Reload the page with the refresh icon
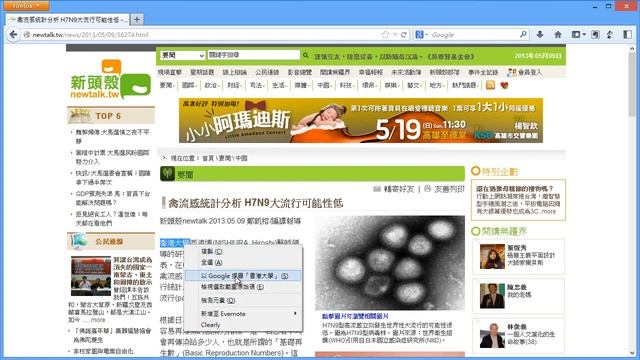 click(x=404, y=35)
